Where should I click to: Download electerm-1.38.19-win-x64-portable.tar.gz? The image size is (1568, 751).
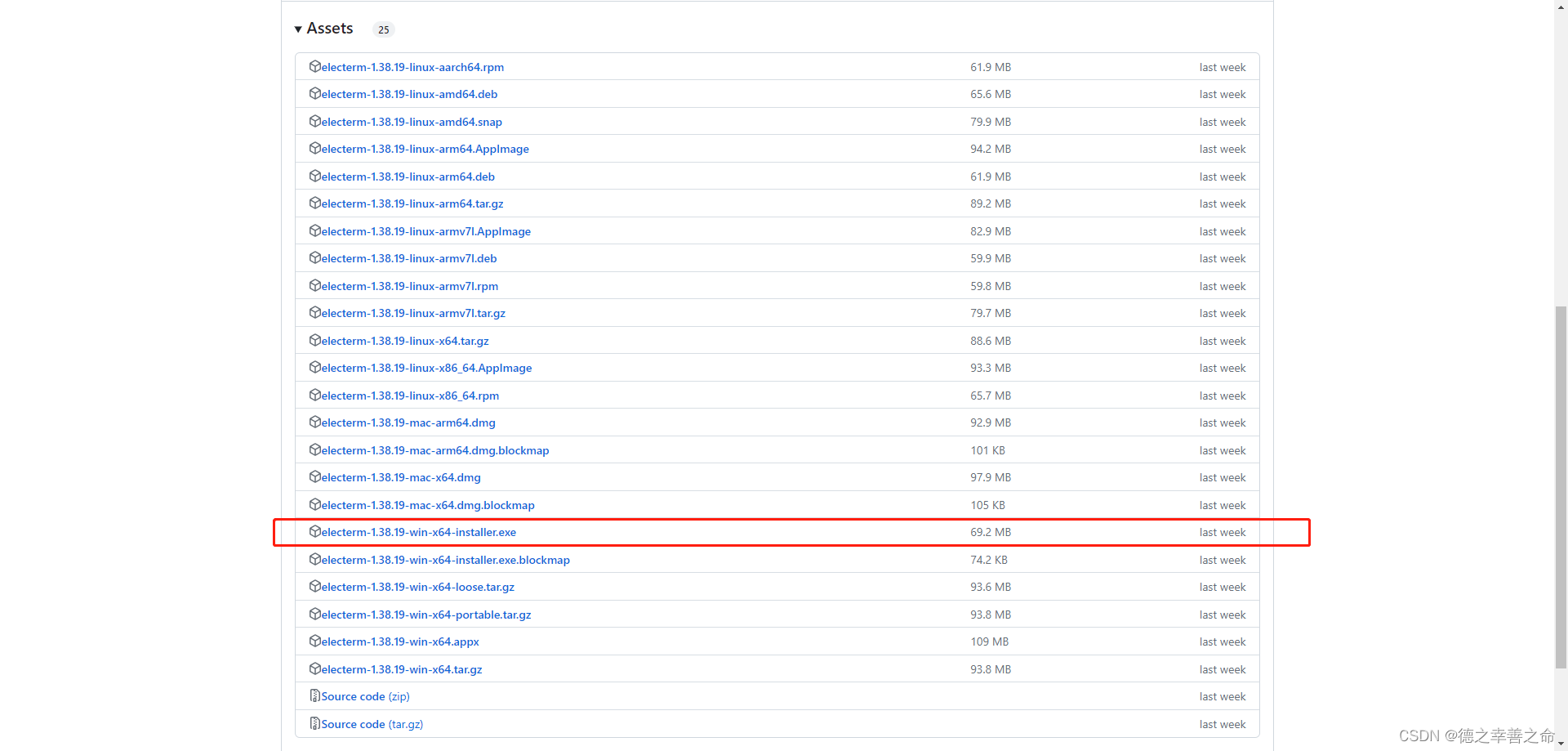coord(426,615)
